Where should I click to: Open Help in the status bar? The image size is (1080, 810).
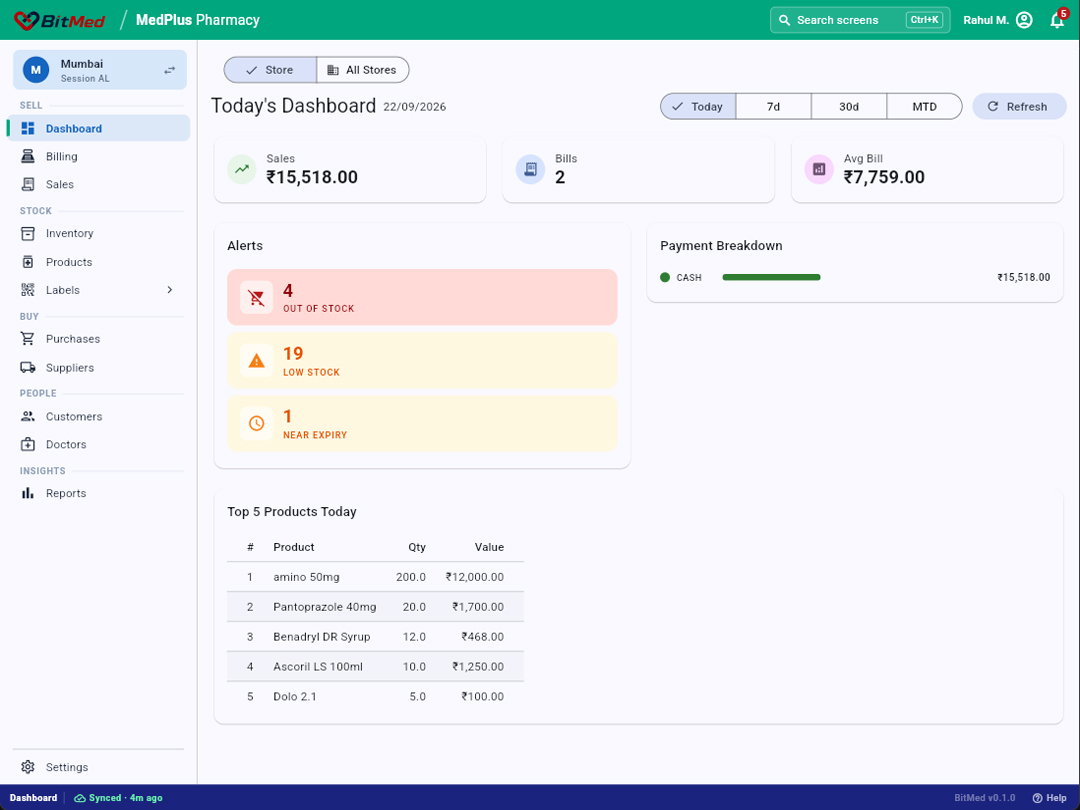1050,798
